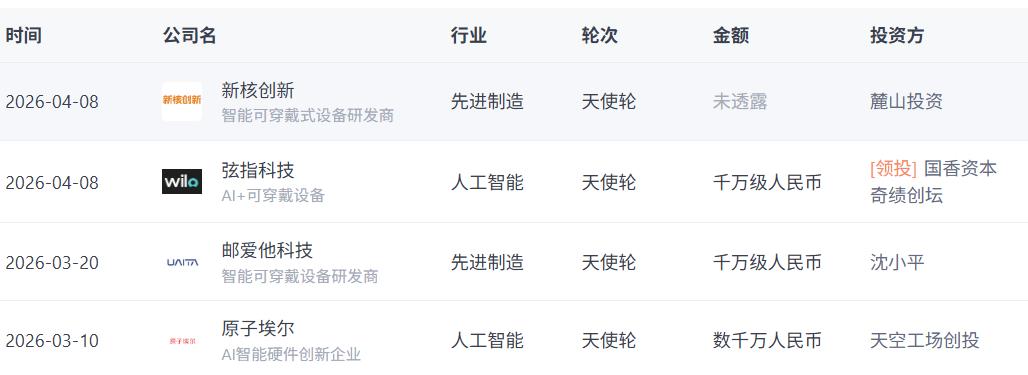Click the wila logo for 弦指科技
This screenshot has height=375, width=1028.
pos(182,182)
